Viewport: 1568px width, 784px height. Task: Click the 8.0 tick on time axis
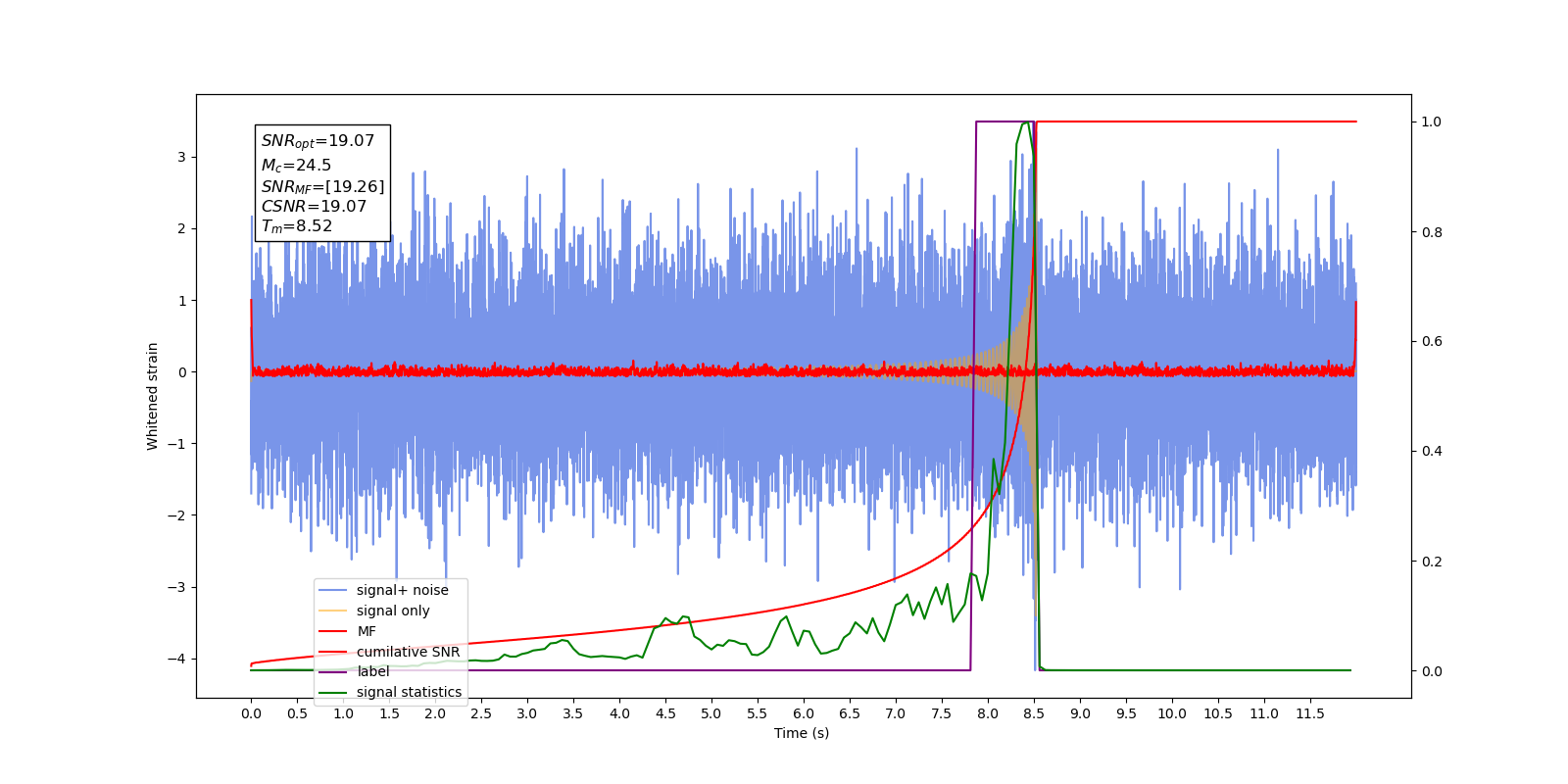point(988,713)
